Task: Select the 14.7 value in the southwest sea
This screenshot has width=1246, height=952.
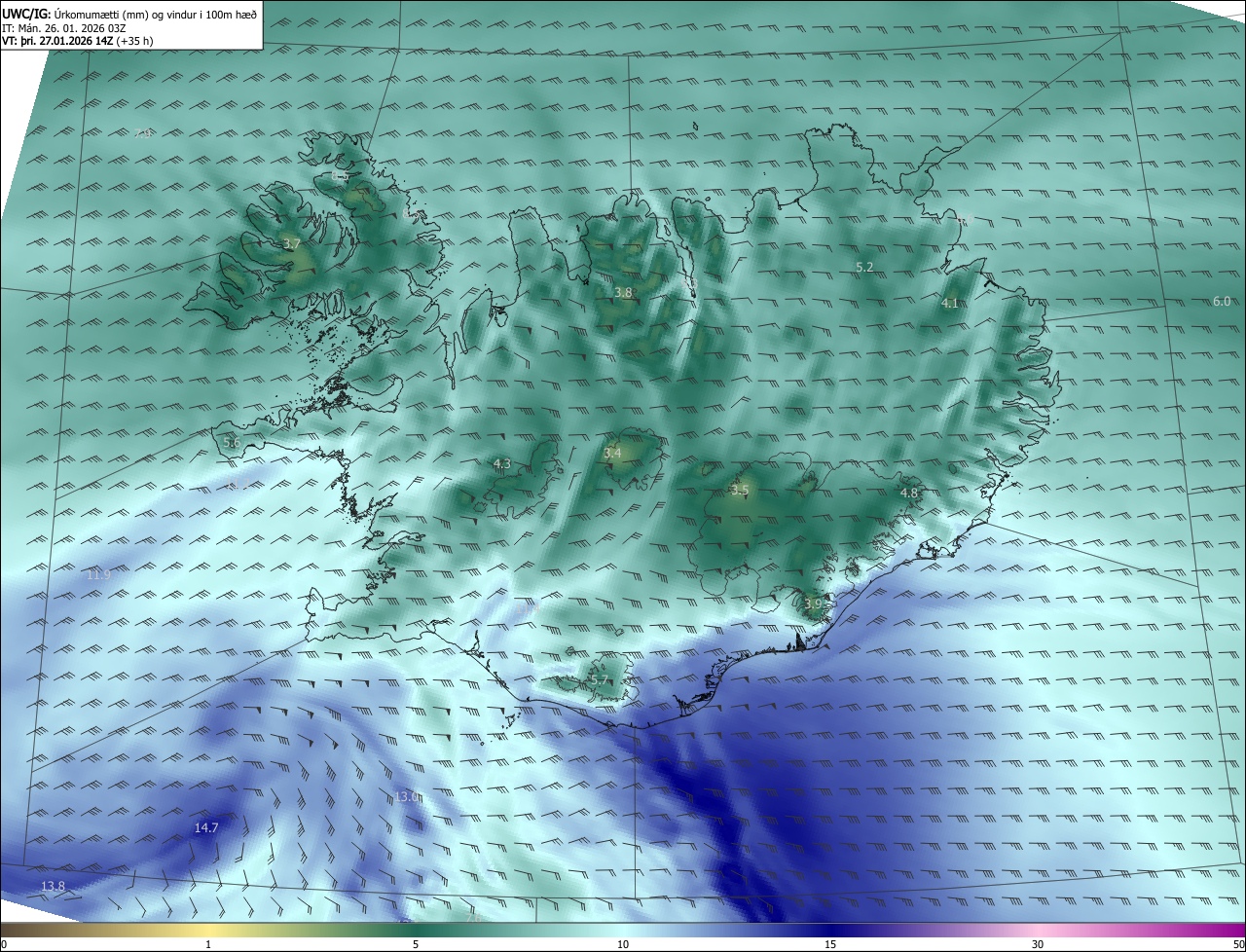Action: [x=206, y=828]
